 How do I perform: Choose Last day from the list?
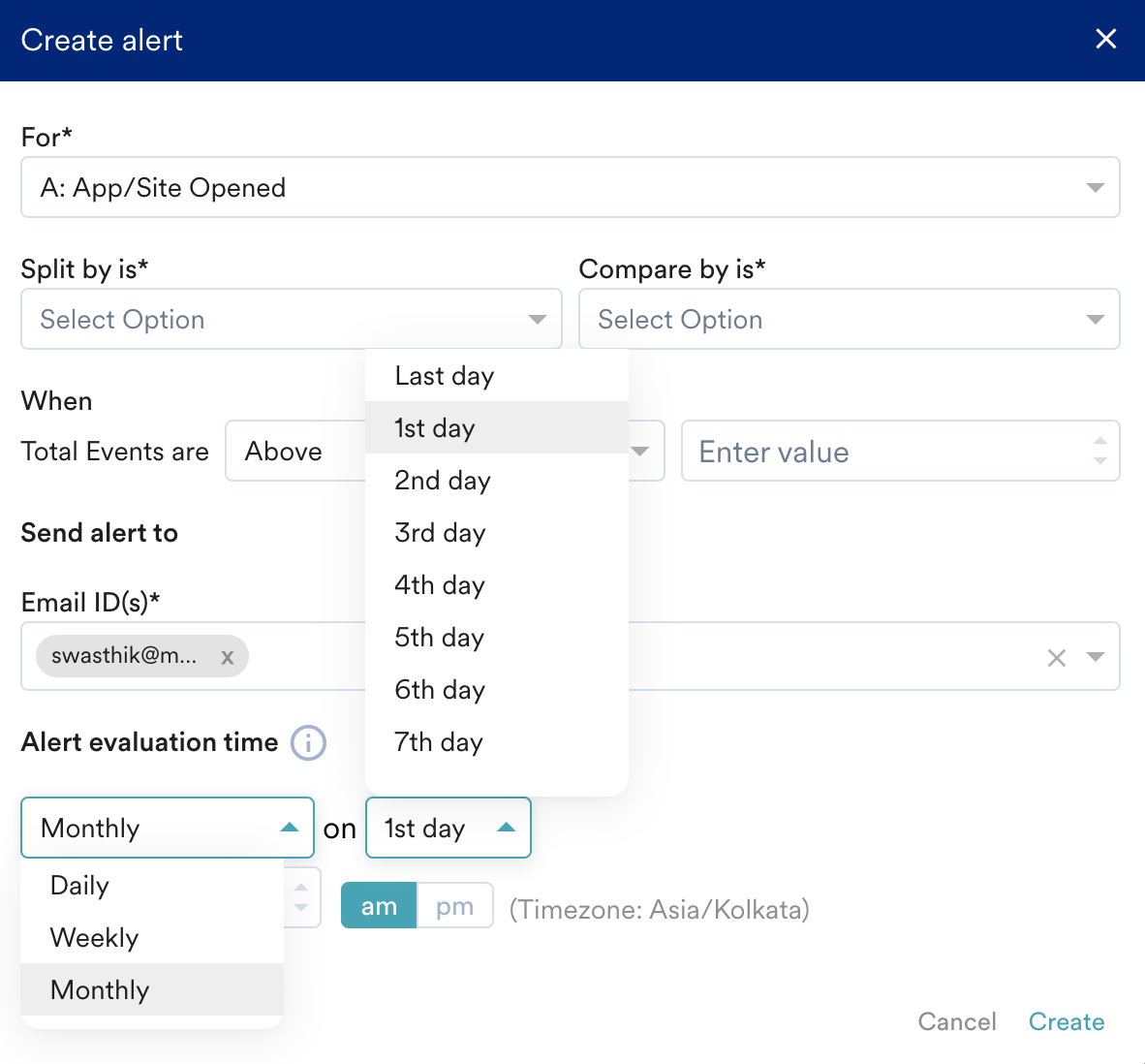pyautogui.click(x=445, y=376)
